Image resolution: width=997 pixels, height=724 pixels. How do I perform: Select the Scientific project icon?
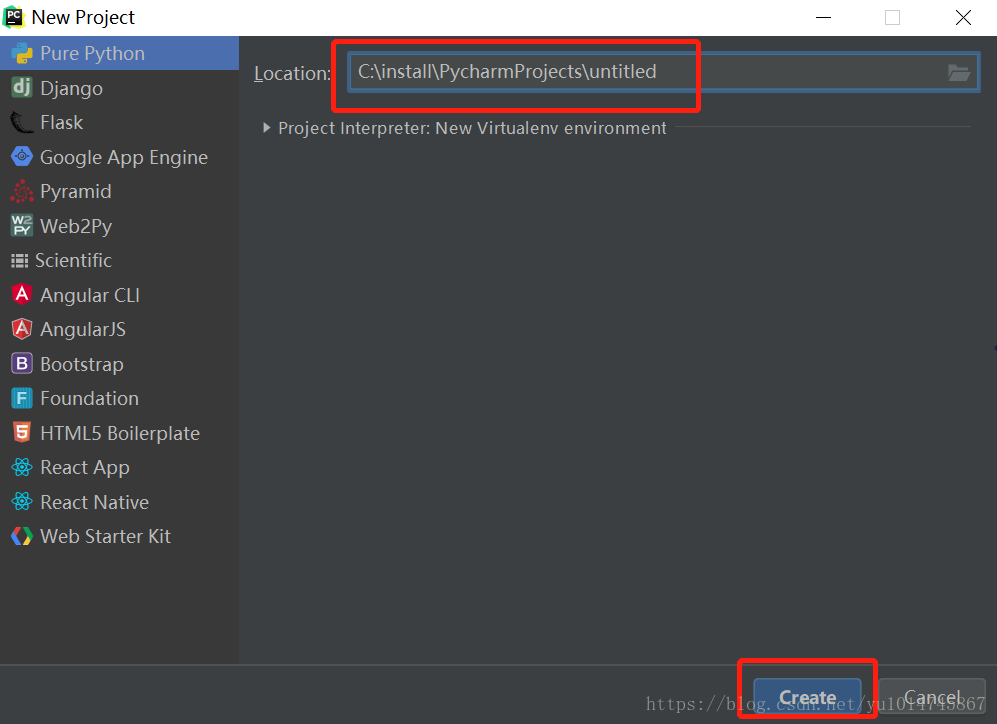point(20,260)
